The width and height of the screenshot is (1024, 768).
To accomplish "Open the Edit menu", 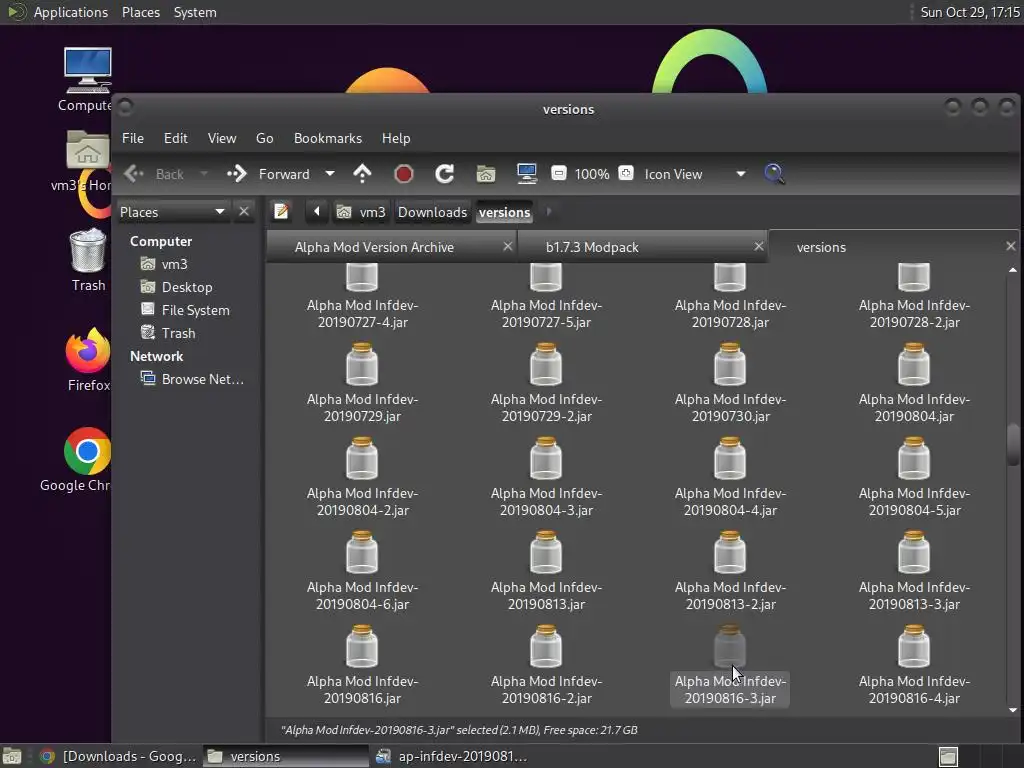I will tap(176, 138).
